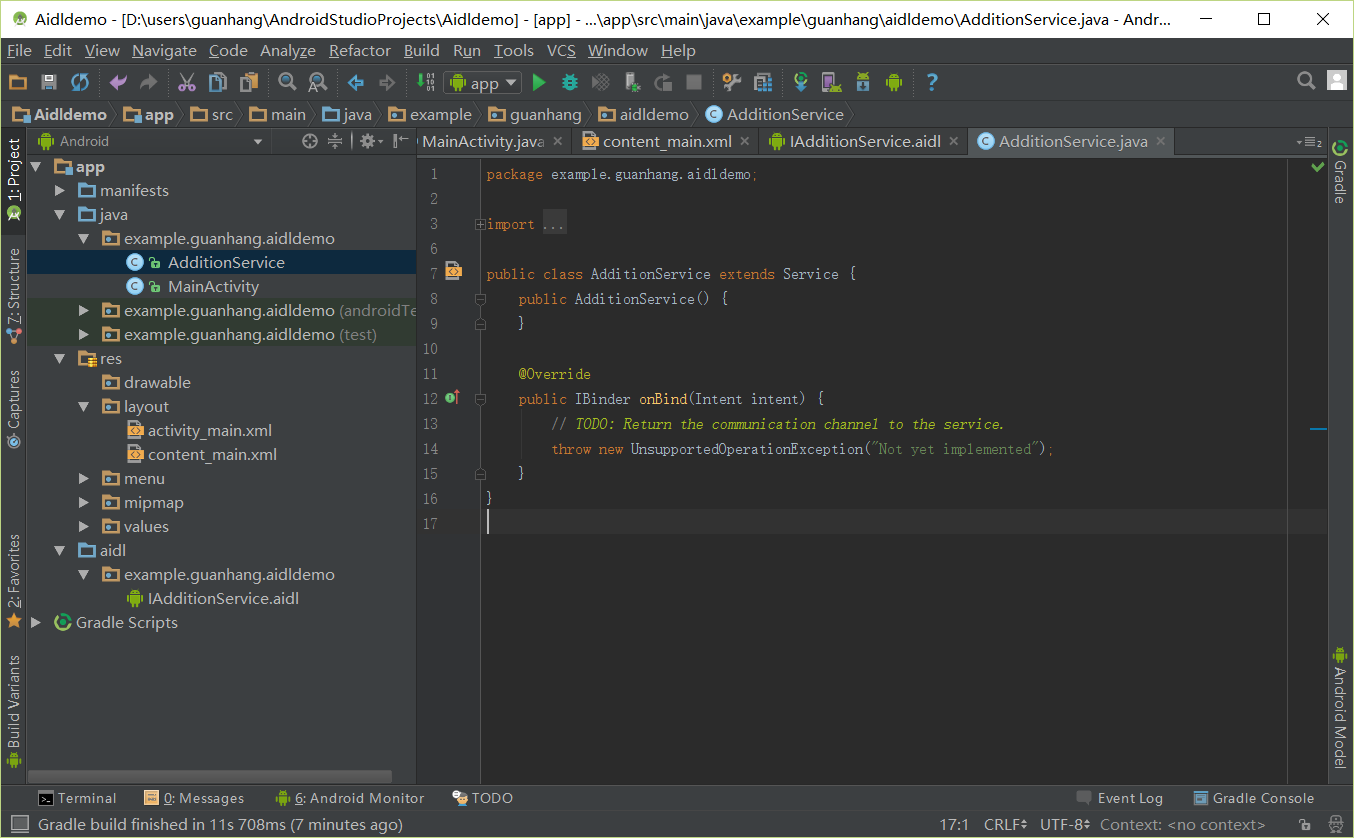Open the CRLF line separator dropdown
Screen dimensions: 1354x838
[x=1005, y=825]
